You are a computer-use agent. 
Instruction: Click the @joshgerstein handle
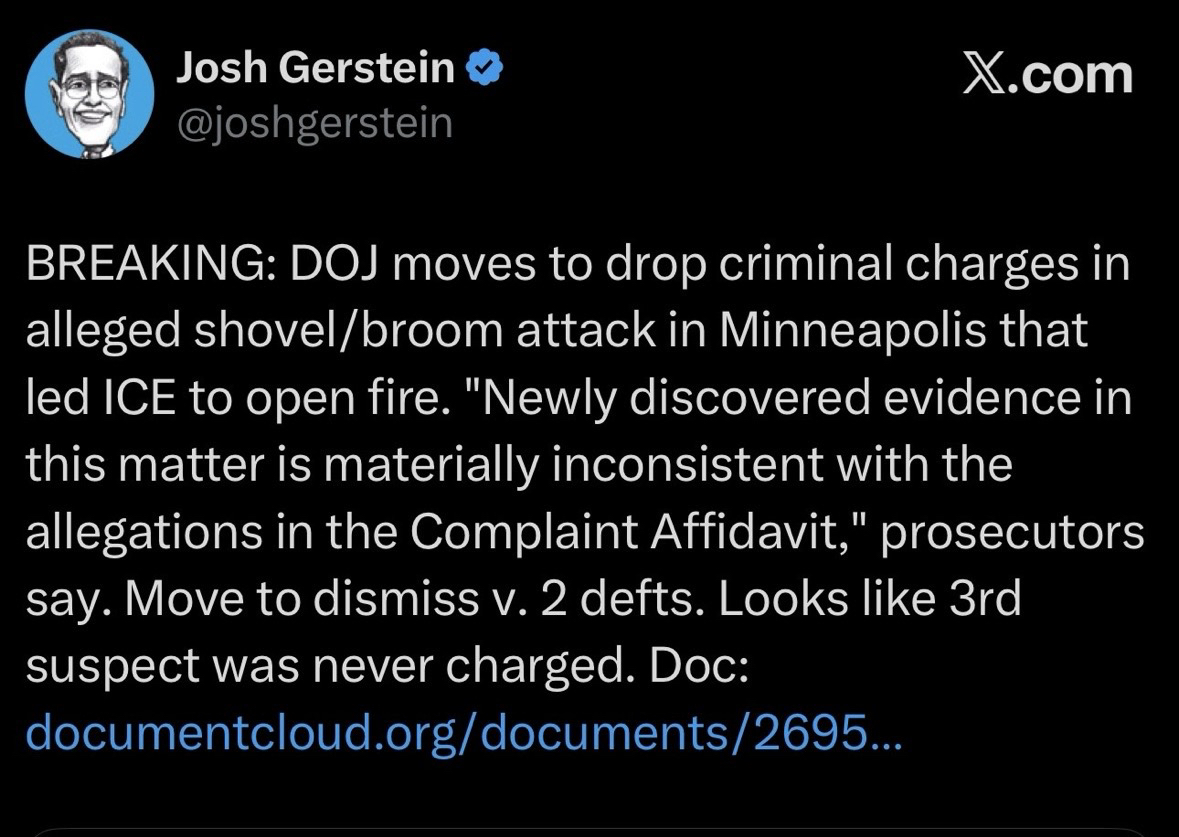[x=314, y=124]
